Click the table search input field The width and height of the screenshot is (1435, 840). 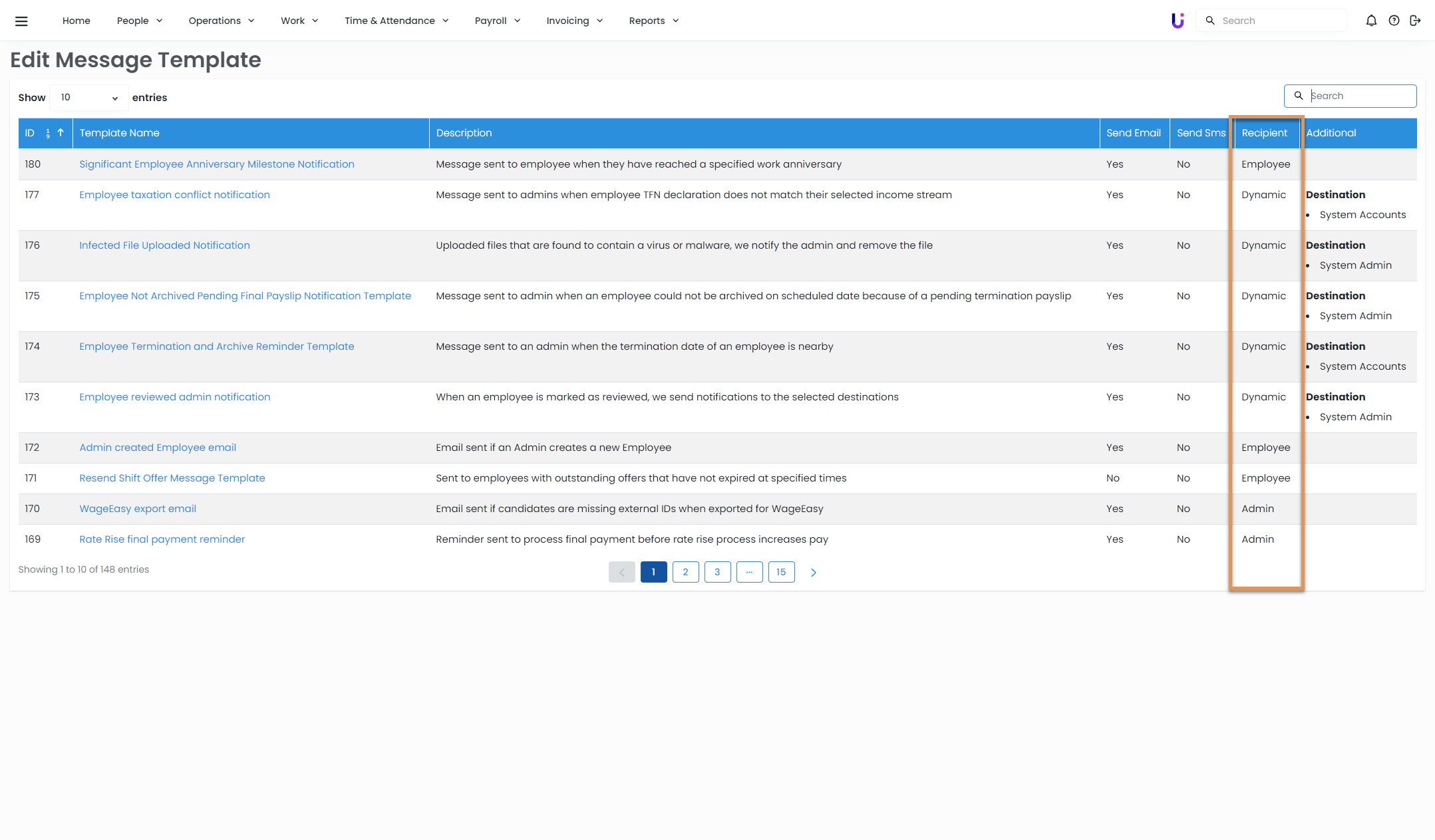pos(1359,96)
